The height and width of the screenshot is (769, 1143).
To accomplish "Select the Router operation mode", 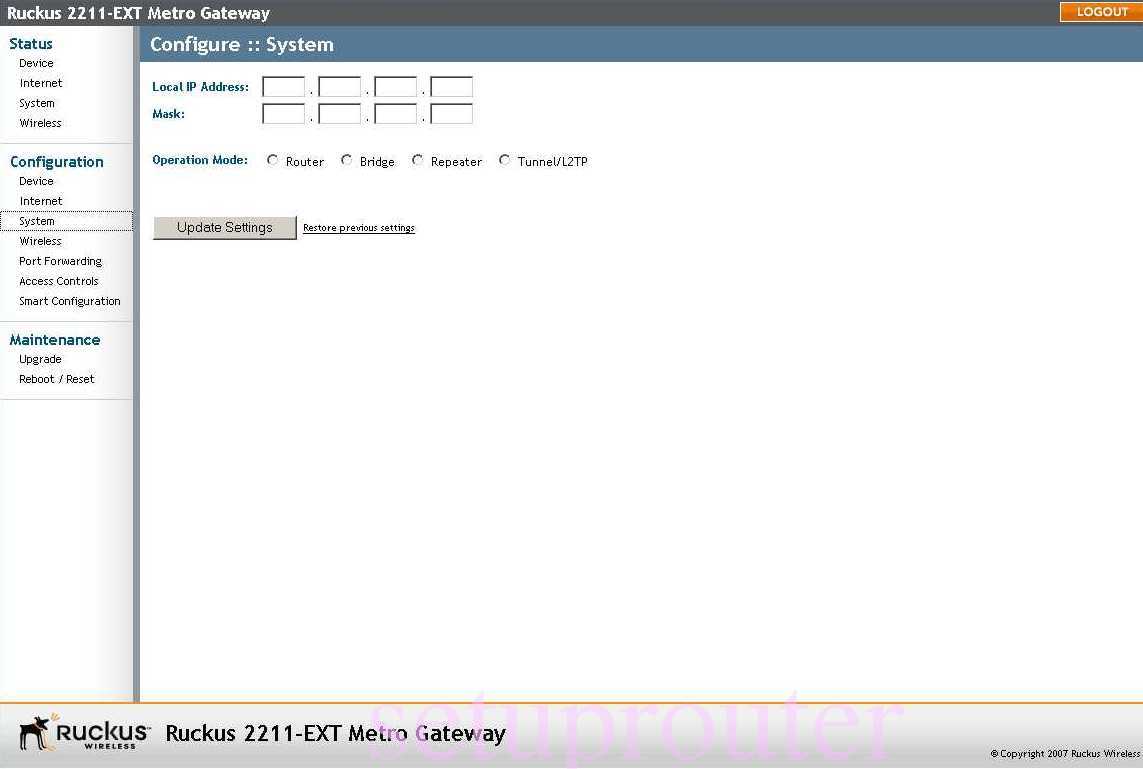I will (x=272, y=159).
